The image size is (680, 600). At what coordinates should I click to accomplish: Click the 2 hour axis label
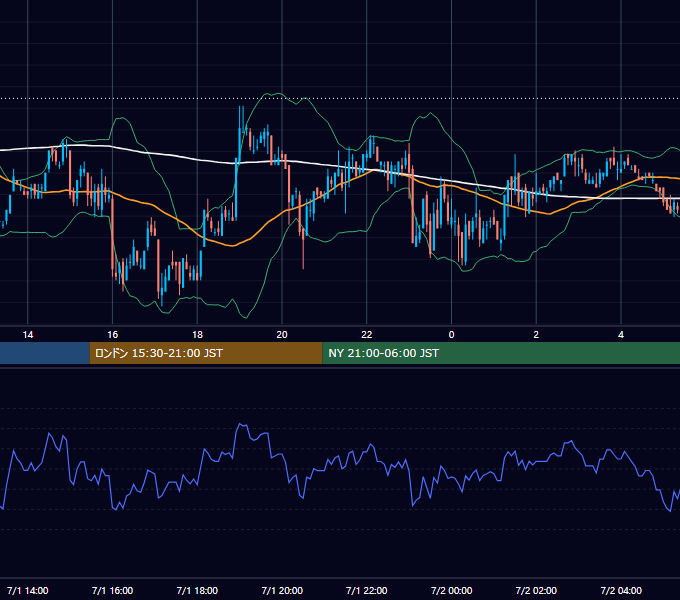tap(536, 335)
